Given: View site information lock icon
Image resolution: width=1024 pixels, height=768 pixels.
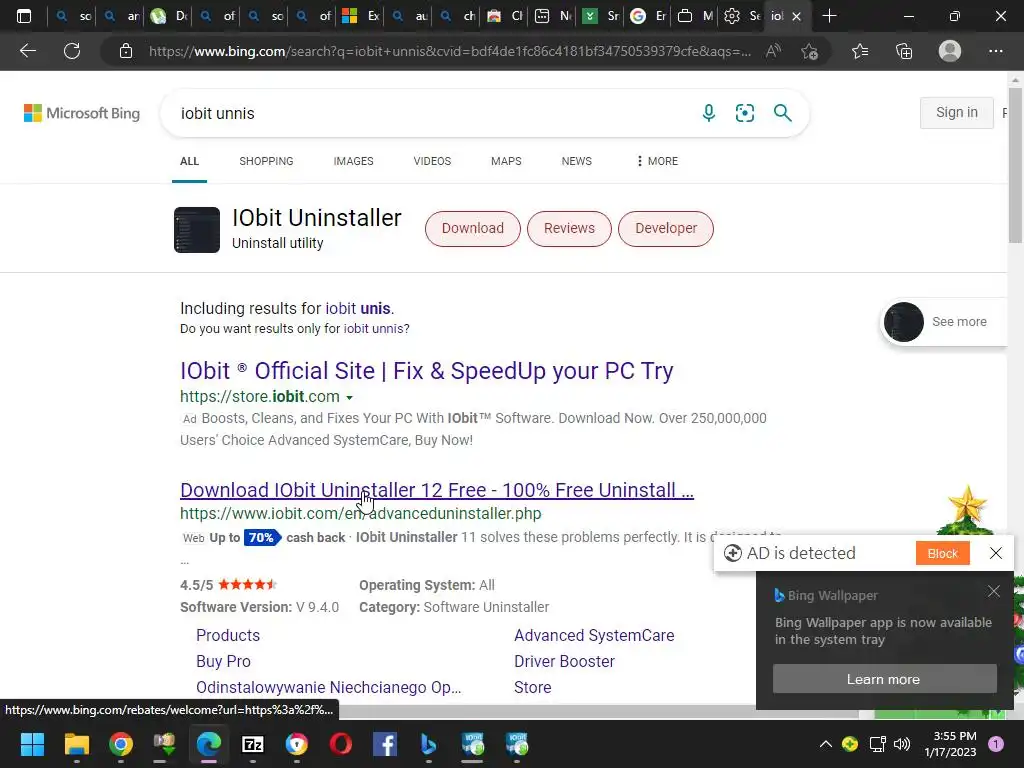Looking at the screenshot, I should point(125,51).
